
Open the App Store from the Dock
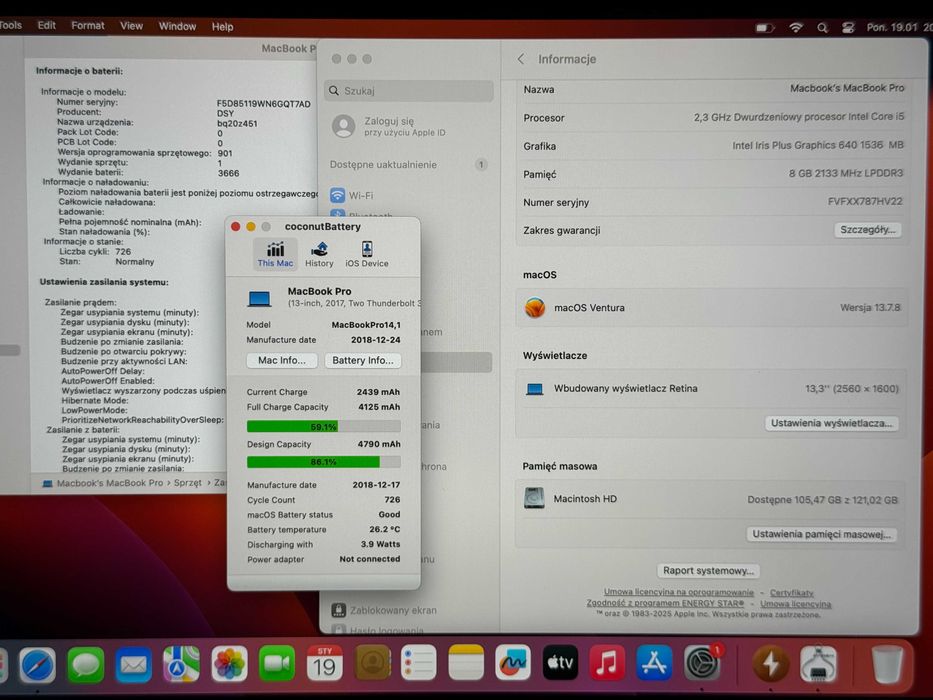pyautogui.click(x=654, y=662)
